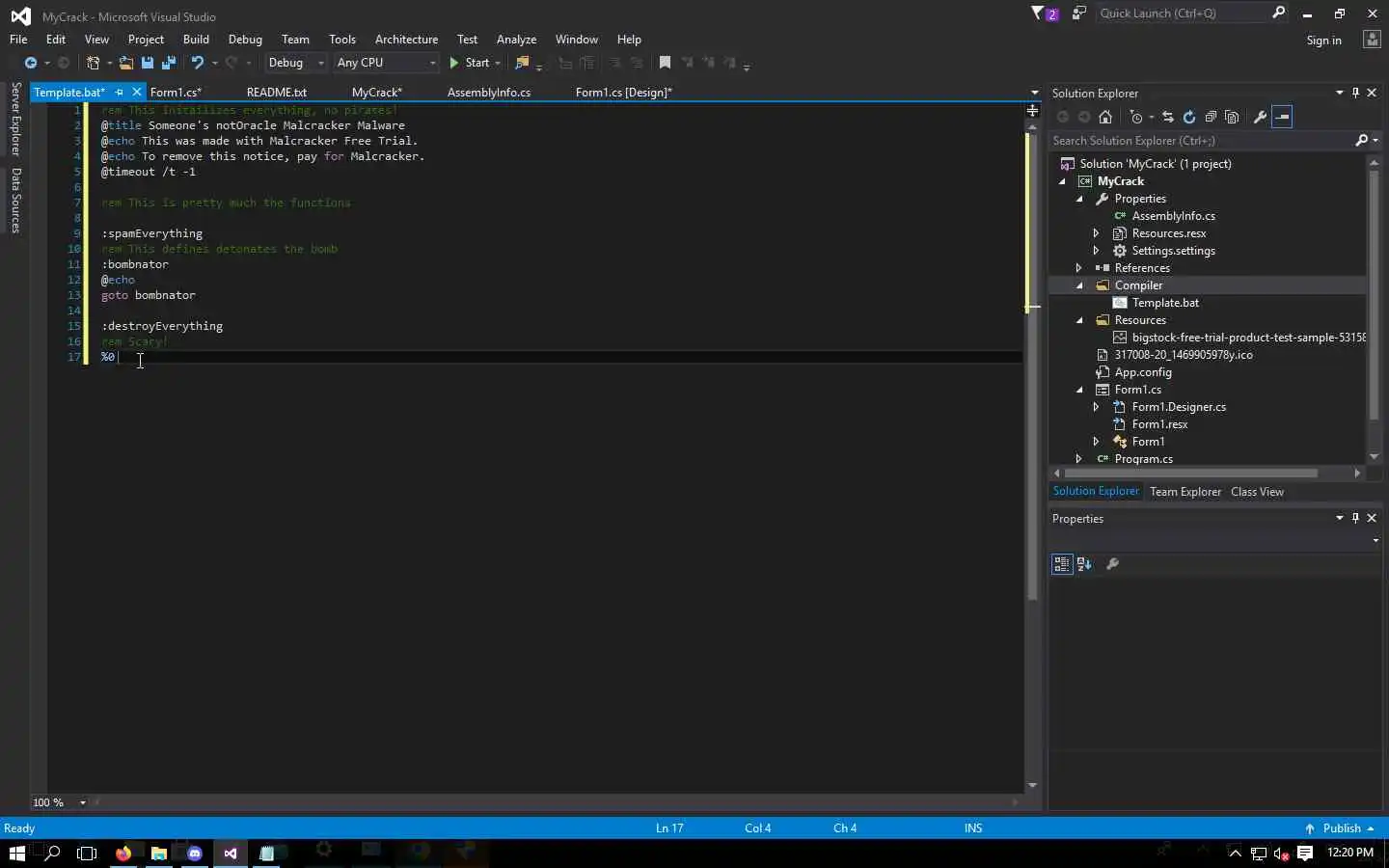Expand the References node
The height and width of the screenshot is (868, 1389).
1079,268
